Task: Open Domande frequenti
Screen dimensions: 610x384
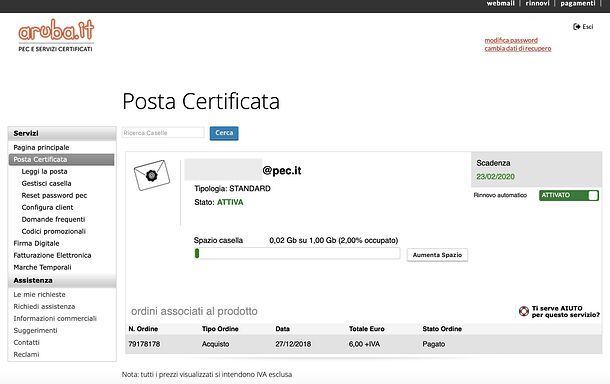Action: click(x=53, y=219)
